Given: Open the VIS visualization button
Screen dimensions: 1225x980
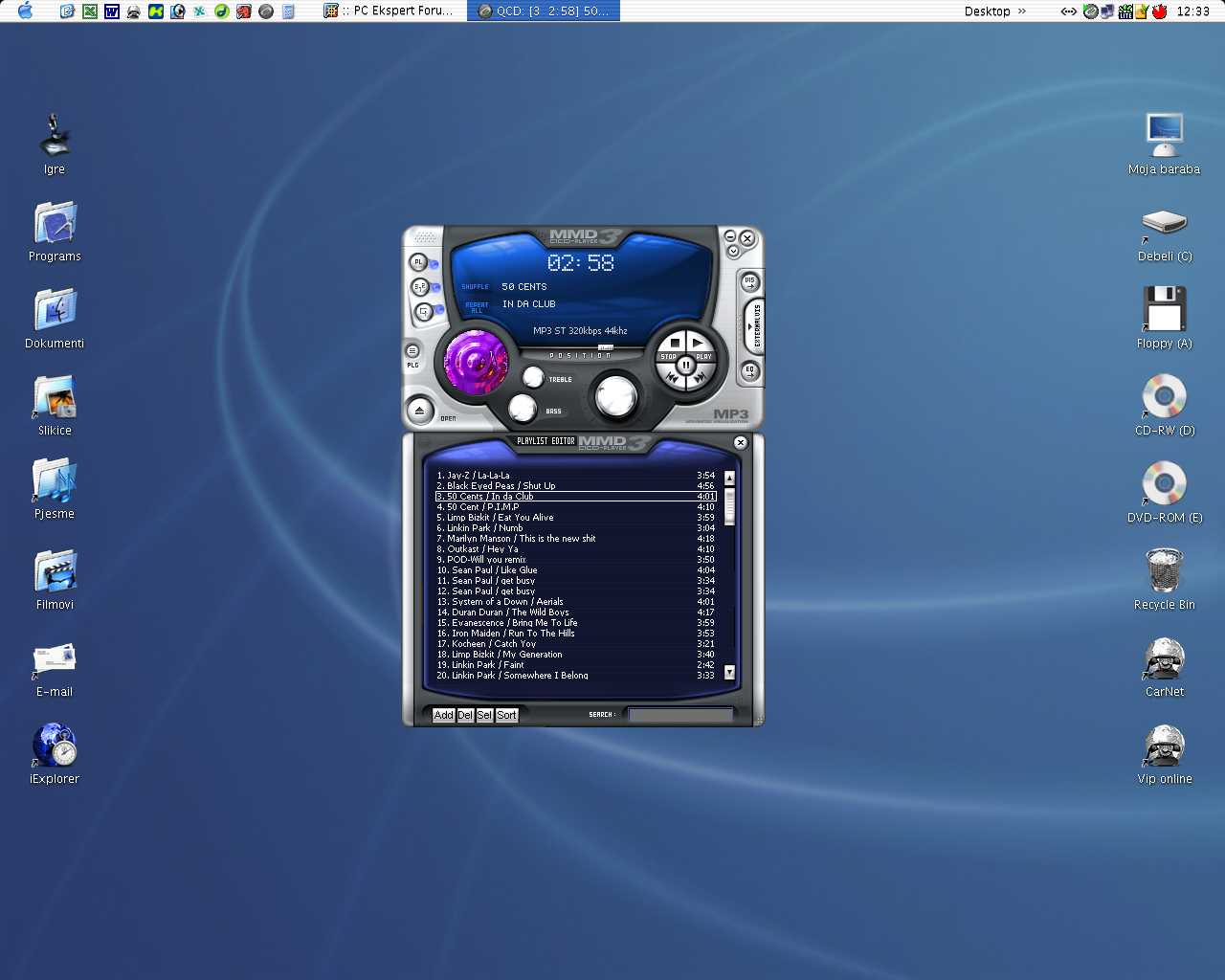Looking at the screenshot, I should point(749,282).
